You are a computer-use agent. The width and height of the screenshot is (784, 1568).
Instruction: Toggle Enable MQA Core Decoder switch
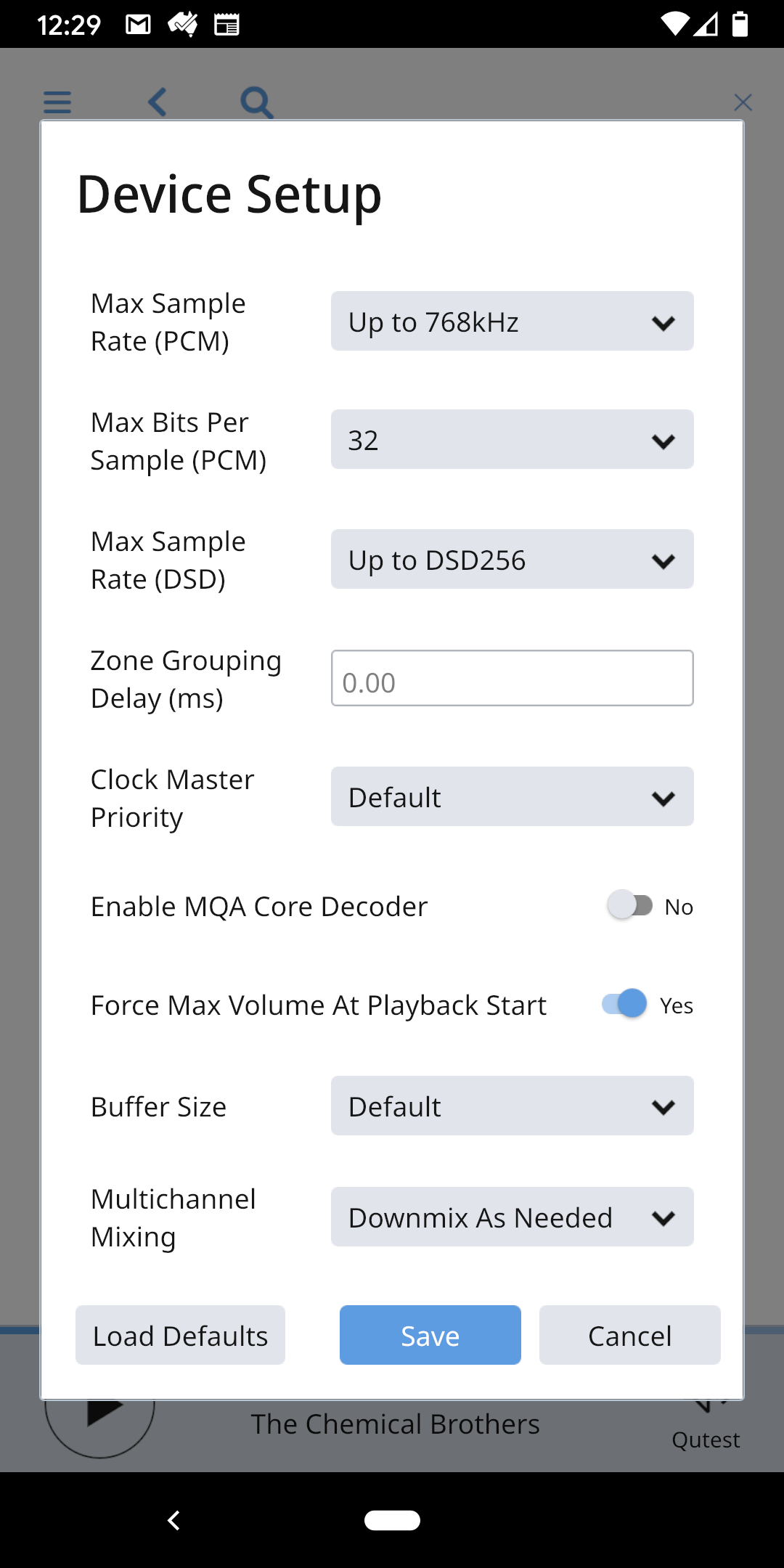click(630, 905)
